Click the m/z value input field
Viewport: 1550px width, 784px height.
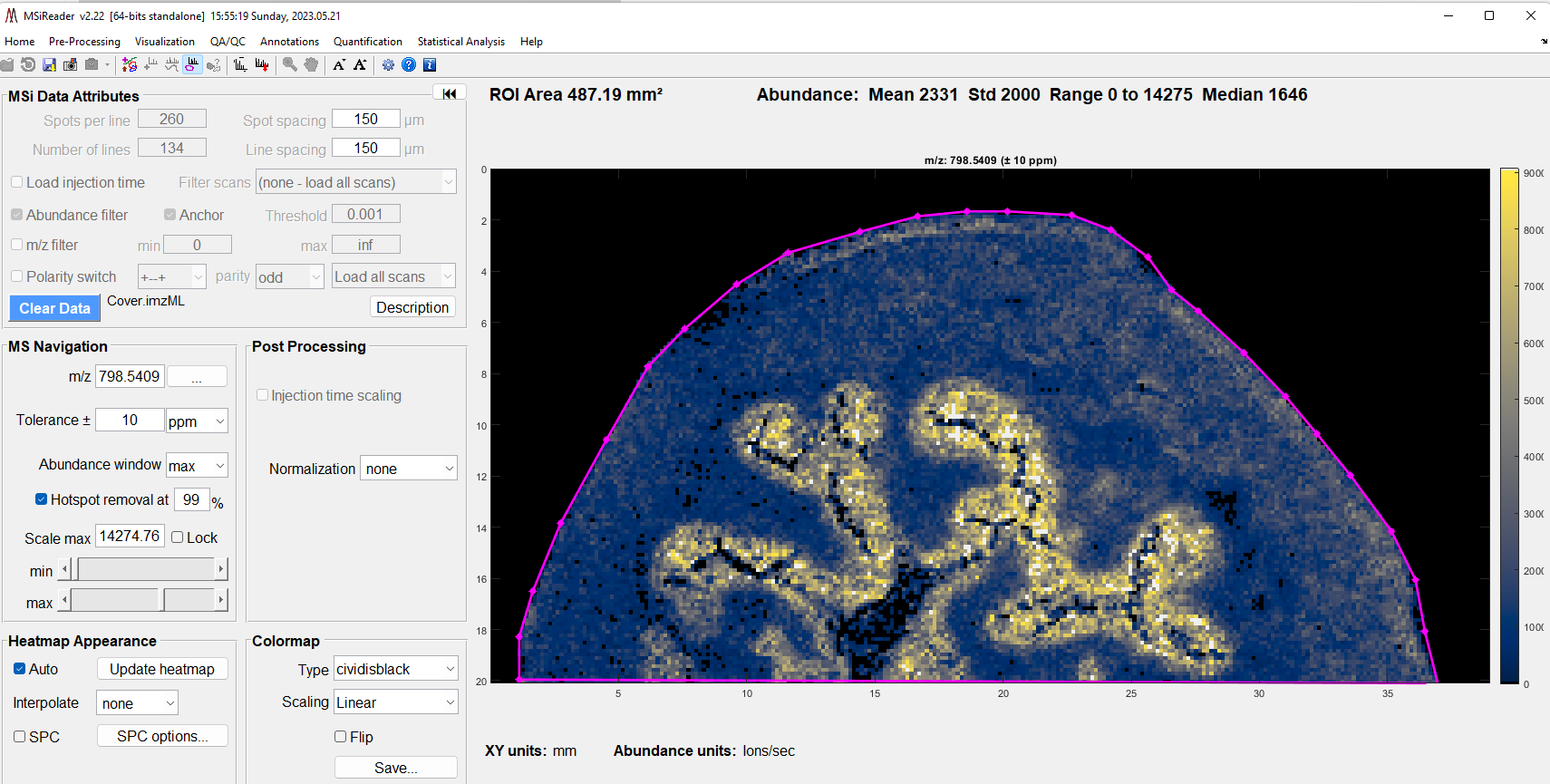(x=130, y=376)
